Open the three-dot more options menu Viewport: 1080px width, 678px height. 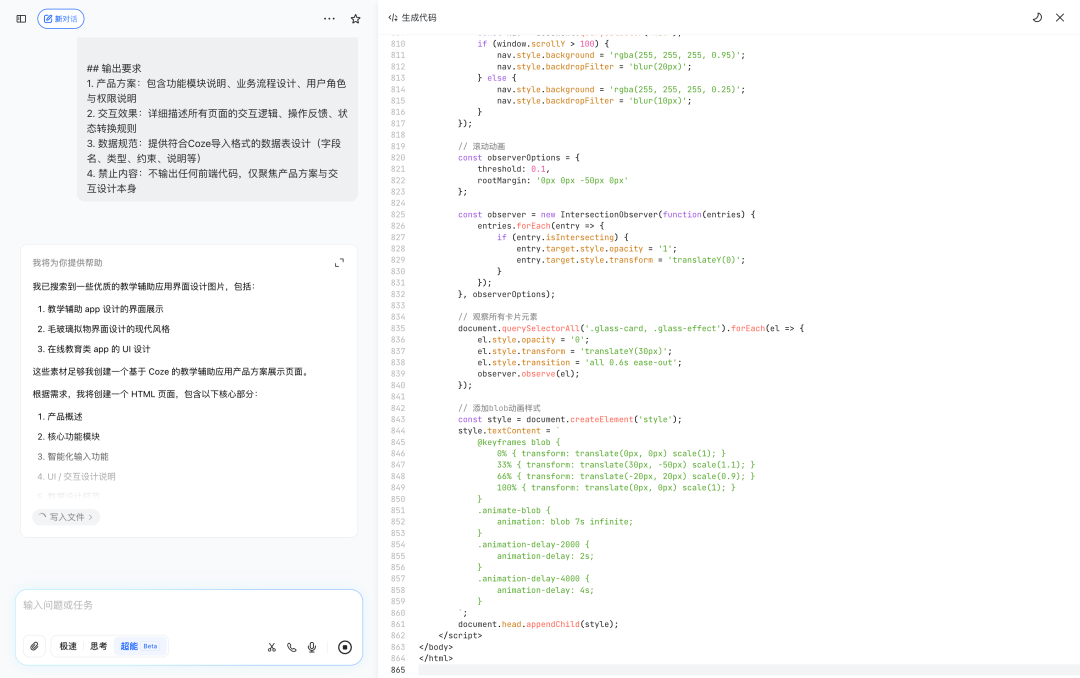coord(329,18)
